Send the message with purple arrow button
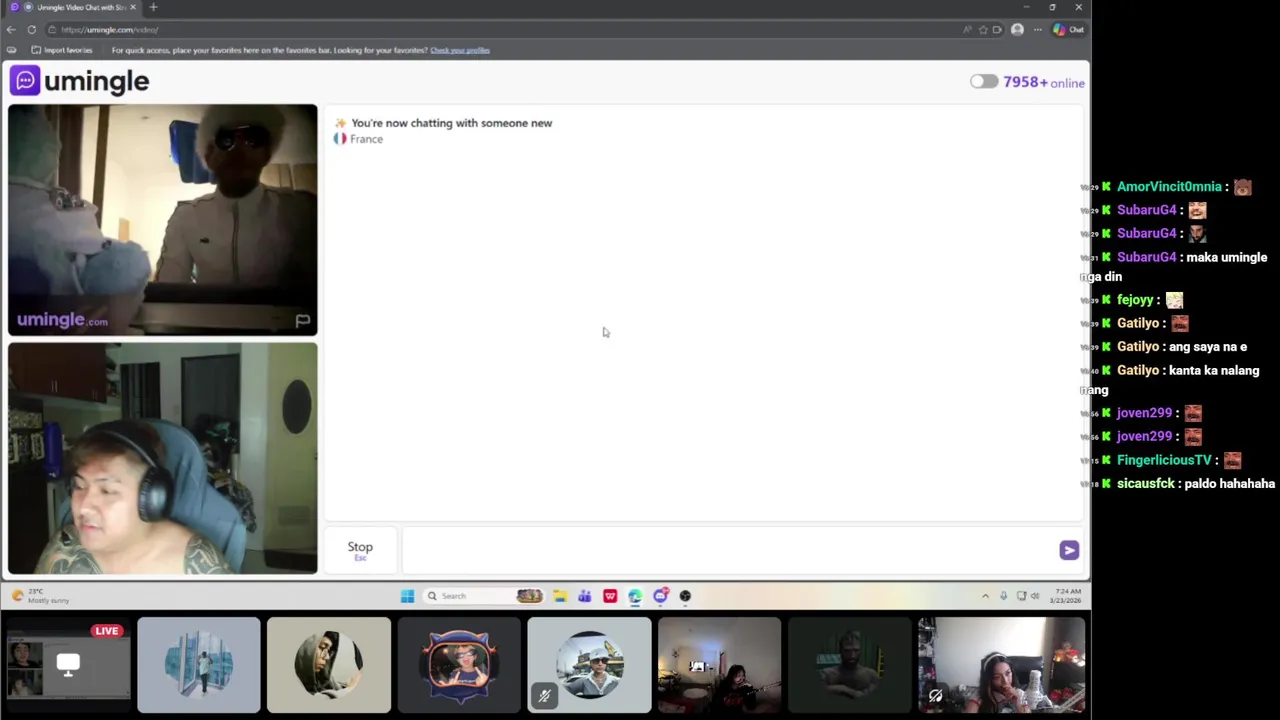 point(1069,550)
